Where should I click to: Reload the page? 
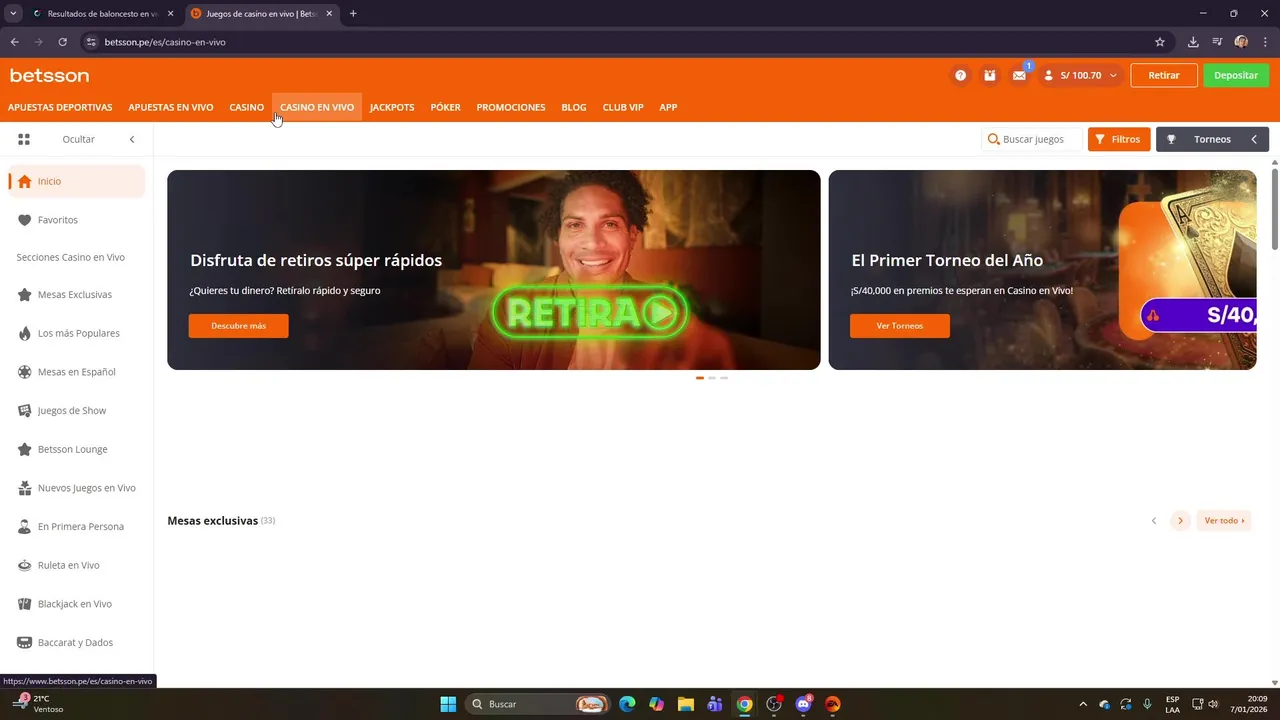[x=62, y=42]
